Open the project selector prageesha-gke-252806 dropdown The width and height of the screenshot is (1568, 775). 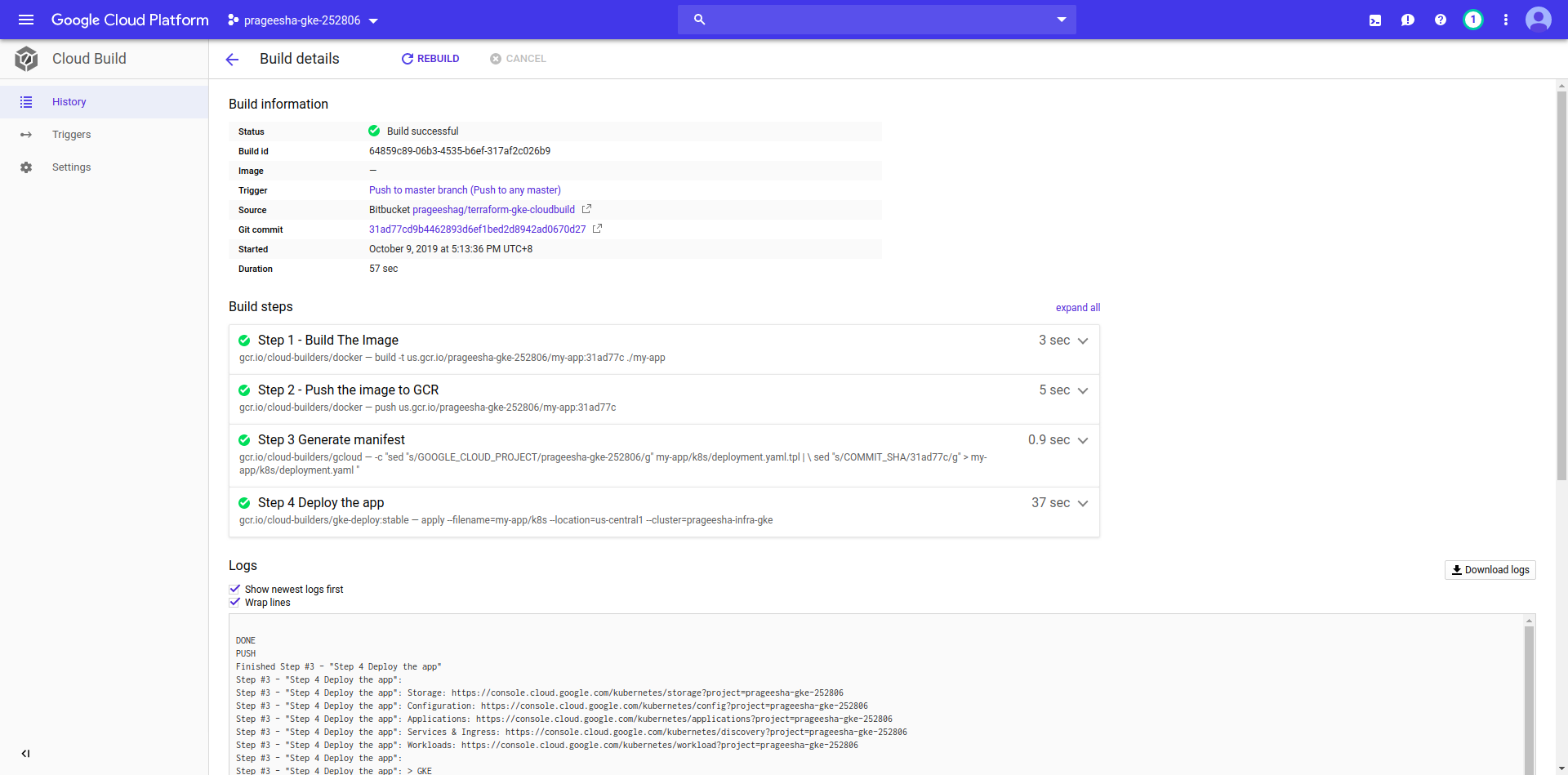303,20
